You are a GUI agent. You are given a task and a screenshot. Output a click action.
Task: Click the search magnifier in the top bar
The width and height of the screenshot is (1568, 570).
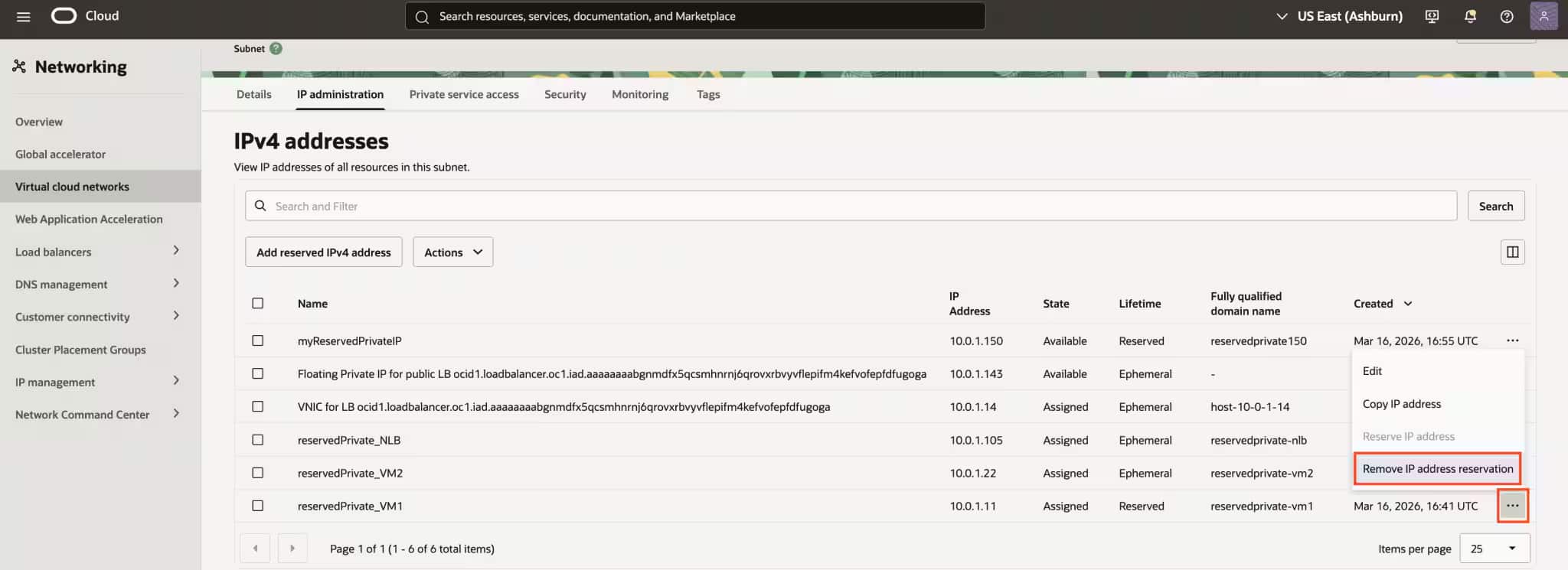point(422,16)
